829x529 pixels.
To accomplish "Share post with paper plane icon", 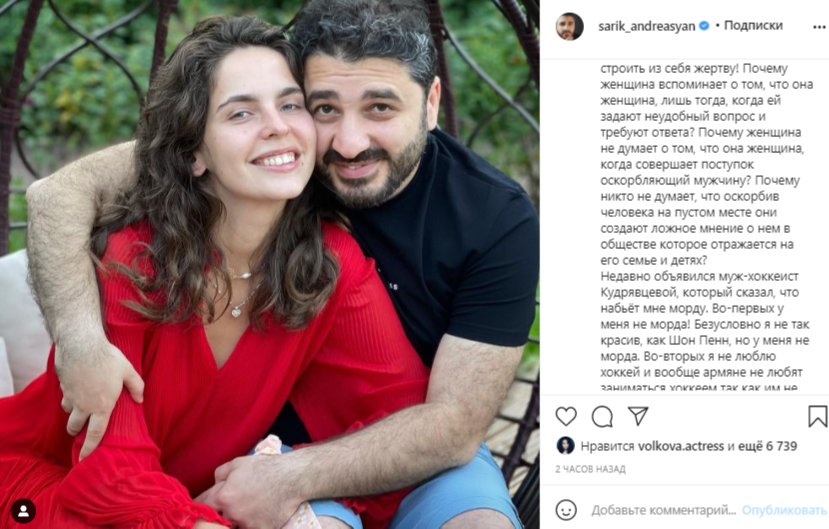I will point(638,416).
